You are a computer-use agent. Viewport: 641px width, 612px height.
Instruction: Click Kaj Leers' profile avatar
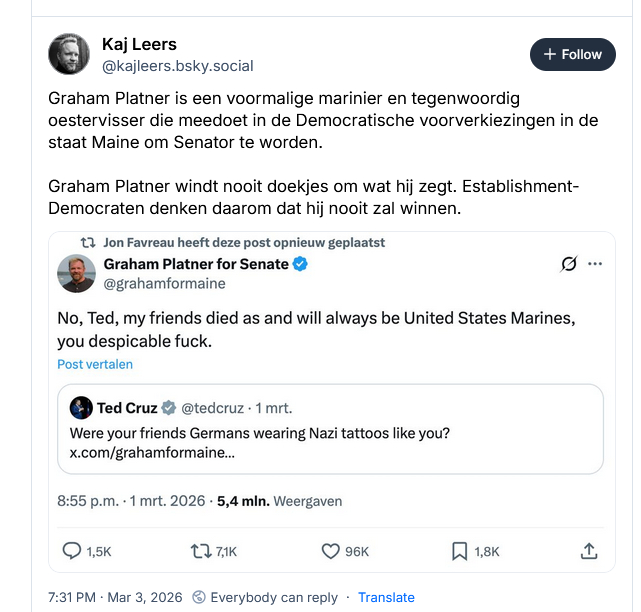pos(67,54)
